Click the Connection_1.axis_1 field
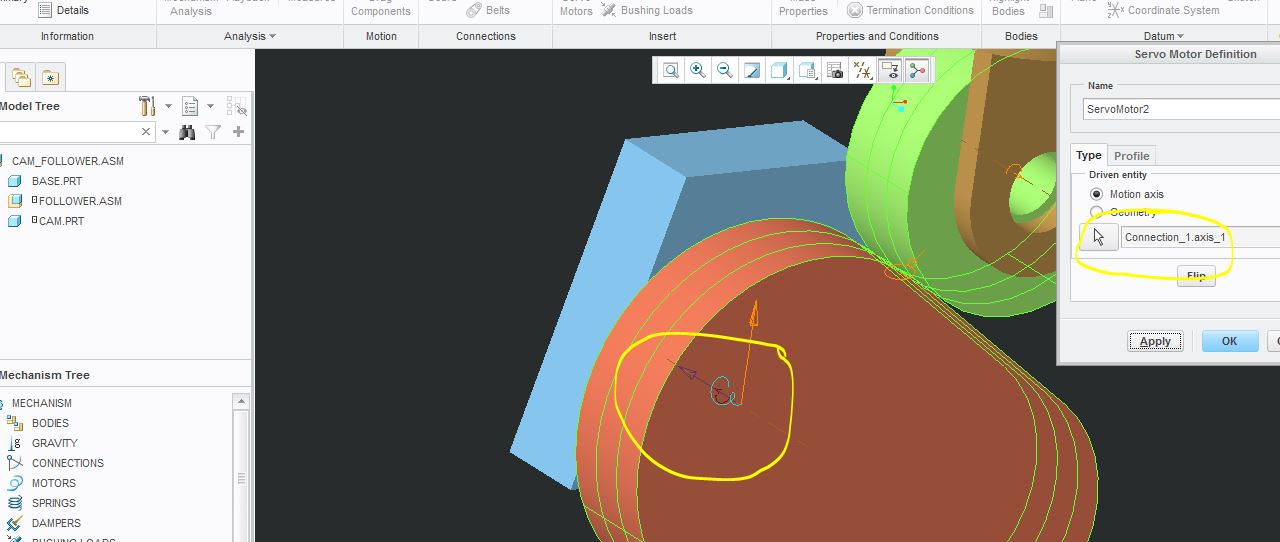Viewport: 1280px width, 542px height. coord(1200,237)
